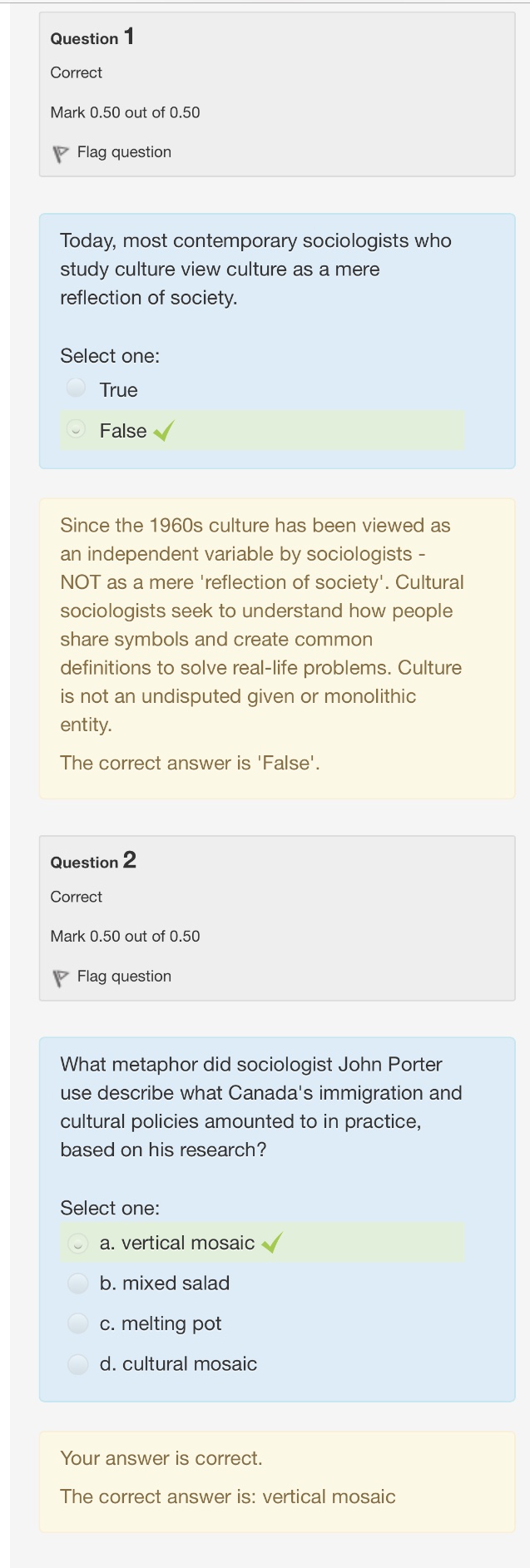The width and height of the screenshot is (530, 1568).
Task: Click the green checkmark beside vertical mosaic
Action: [x=271, y=1244]
